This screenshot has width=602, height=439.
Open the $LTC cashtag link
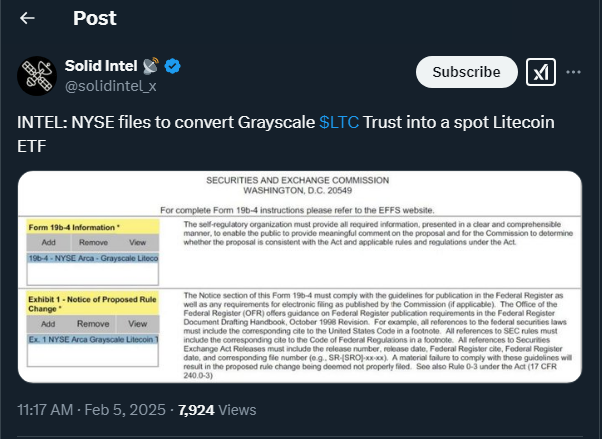[x=338, y=121]
